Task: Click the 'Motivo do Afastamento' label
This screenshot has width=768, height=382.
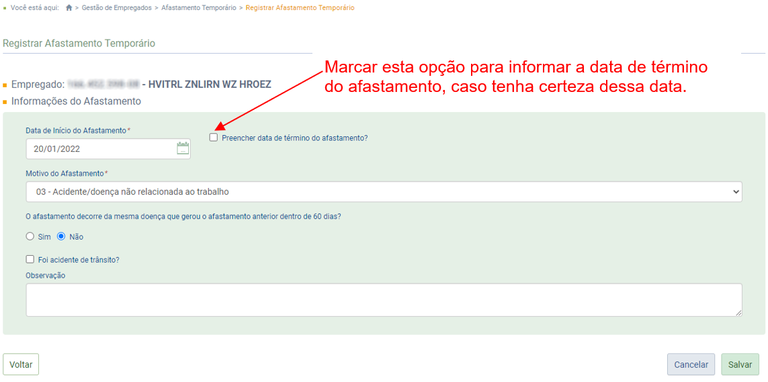Action: pyautogui.click(x=65, y=174)
